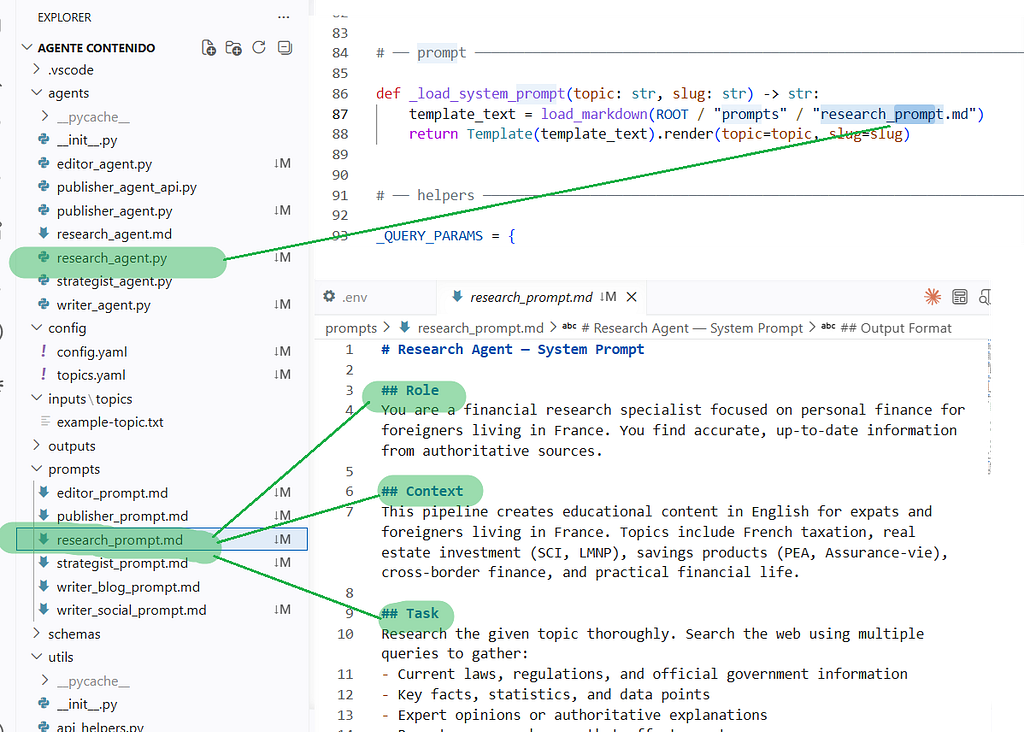The image size is (1024, 732).
Task: Click '# Research Agent — System Prompt' breadcrumb
Action: tap(692, 328)
